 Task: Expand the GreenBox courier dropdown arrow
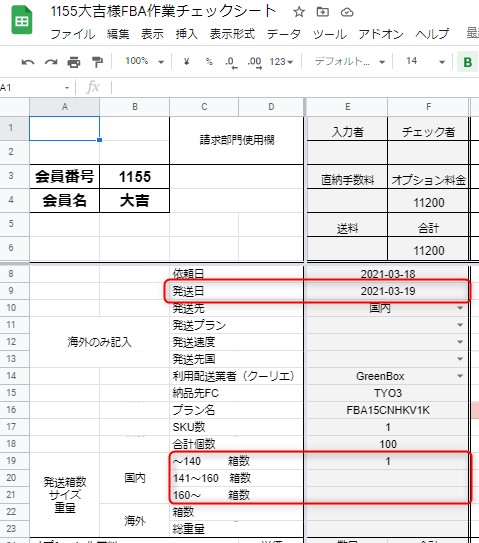pos(460,376)
